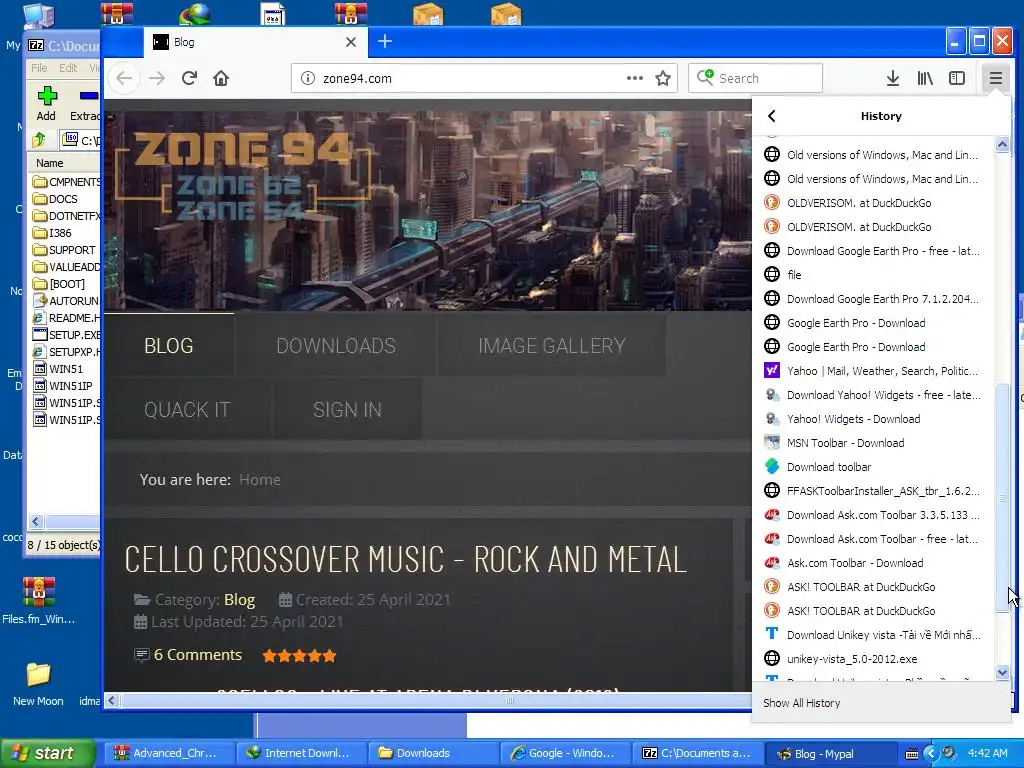
Task: Go back in browser navigation
Action: (x=124, y=78)
